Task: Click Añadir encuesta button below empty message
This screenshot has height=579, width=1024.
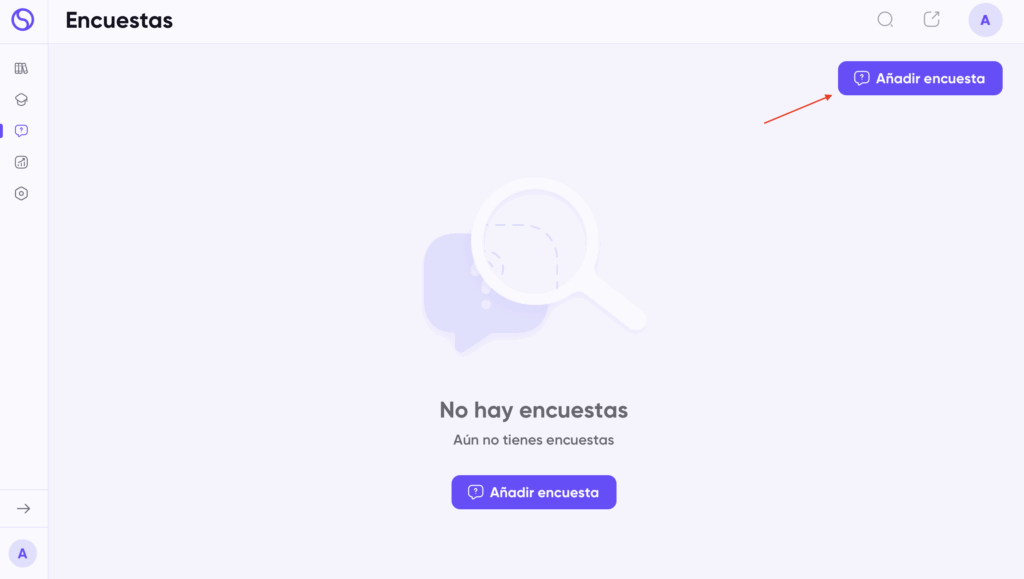Action: 534,492
